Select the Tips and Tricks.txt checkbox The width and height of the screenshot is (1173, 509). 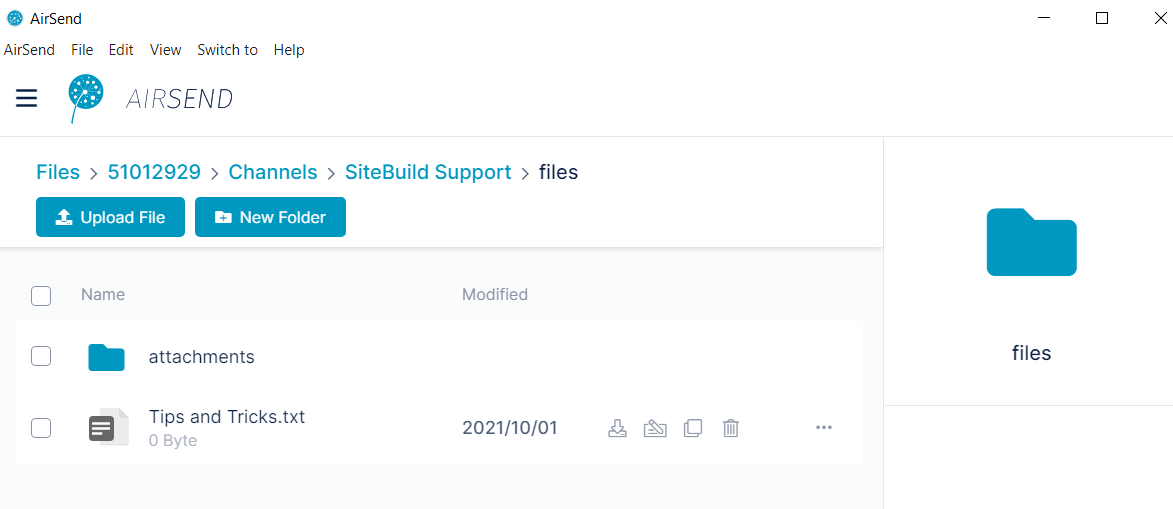tap(41, 428)
